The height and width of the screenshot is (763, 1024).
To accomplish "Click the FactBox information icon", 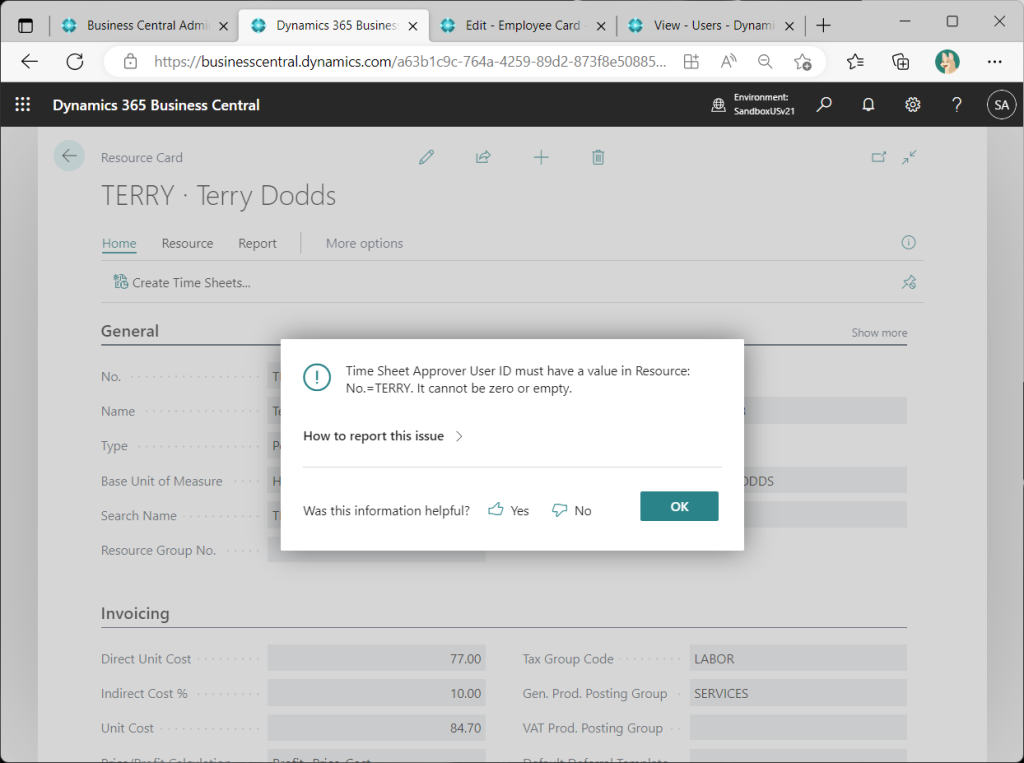I will point(908,242).
